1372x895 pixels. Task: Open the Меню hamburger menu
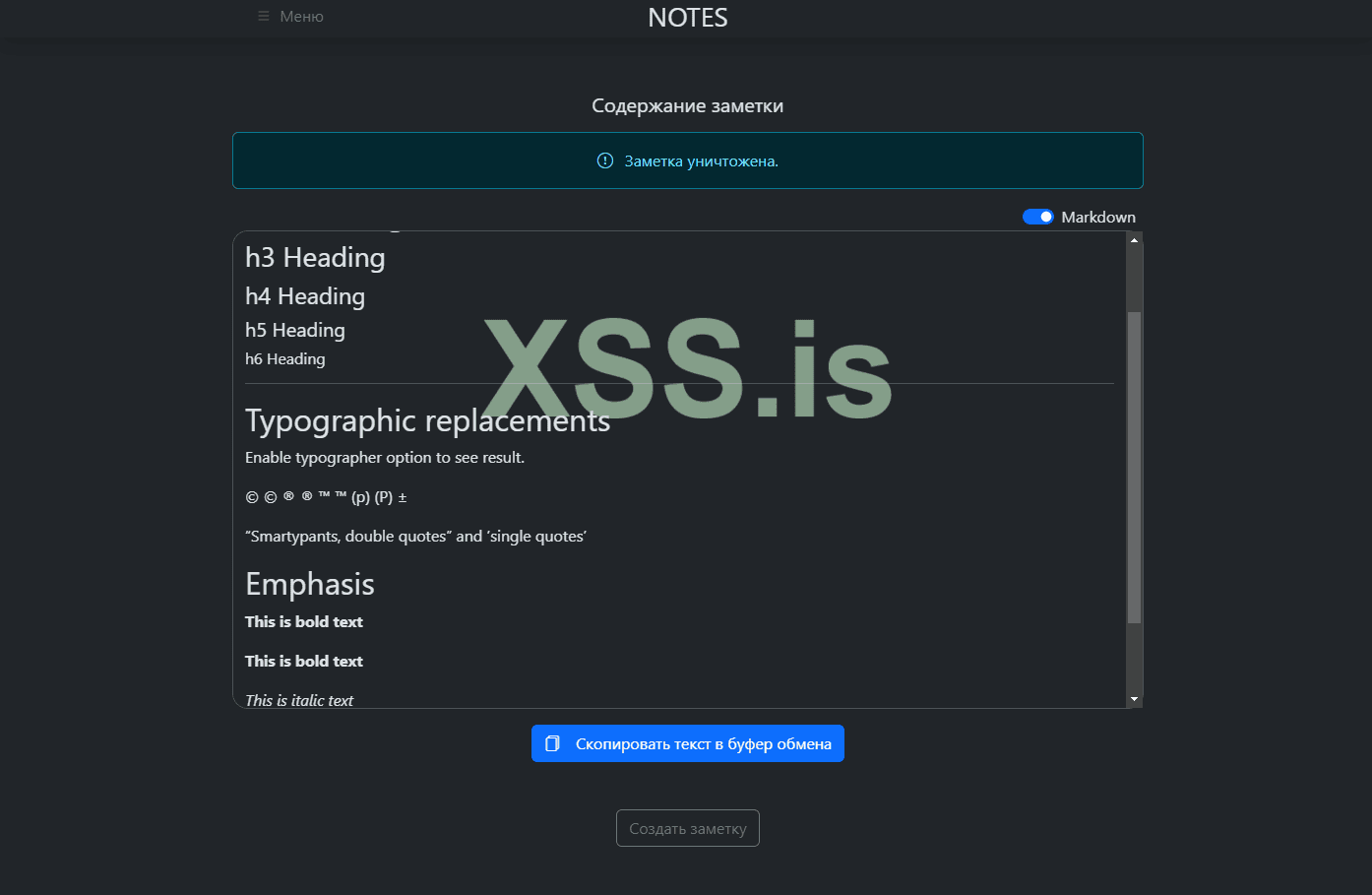(290, 17)
